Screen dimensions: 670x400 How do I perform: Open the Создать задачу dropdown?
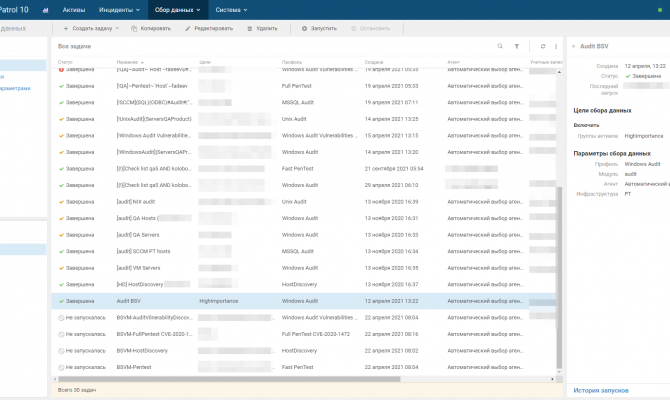[x=91, y=29]
